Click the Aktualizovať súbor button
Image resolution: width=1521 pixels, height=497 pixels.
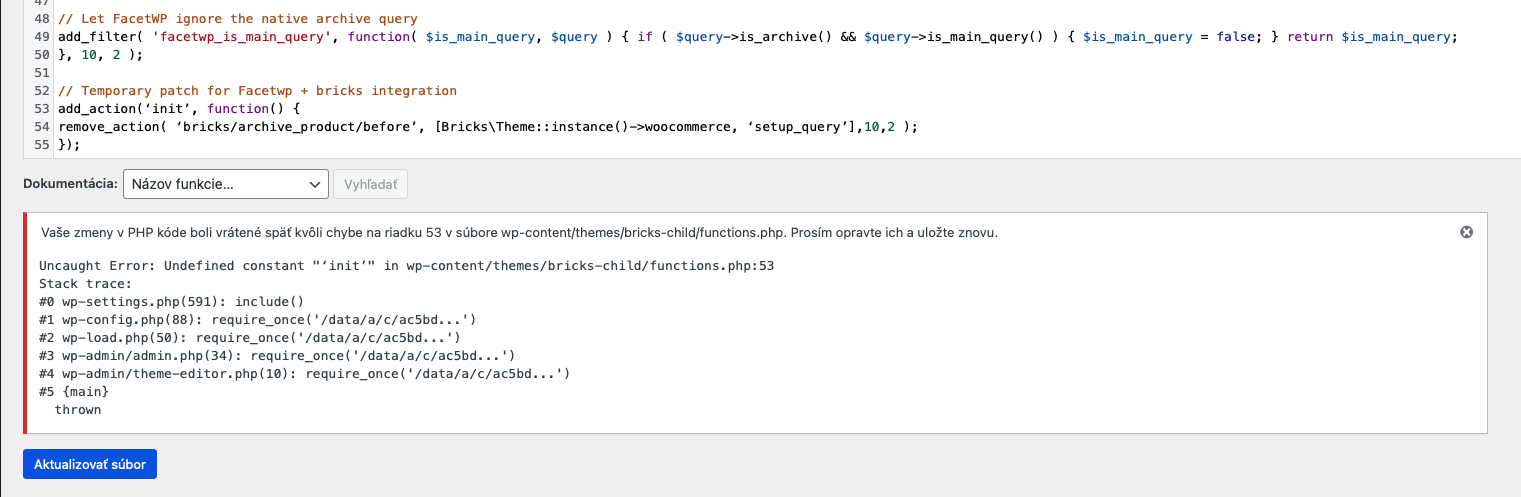coord(90,464)
